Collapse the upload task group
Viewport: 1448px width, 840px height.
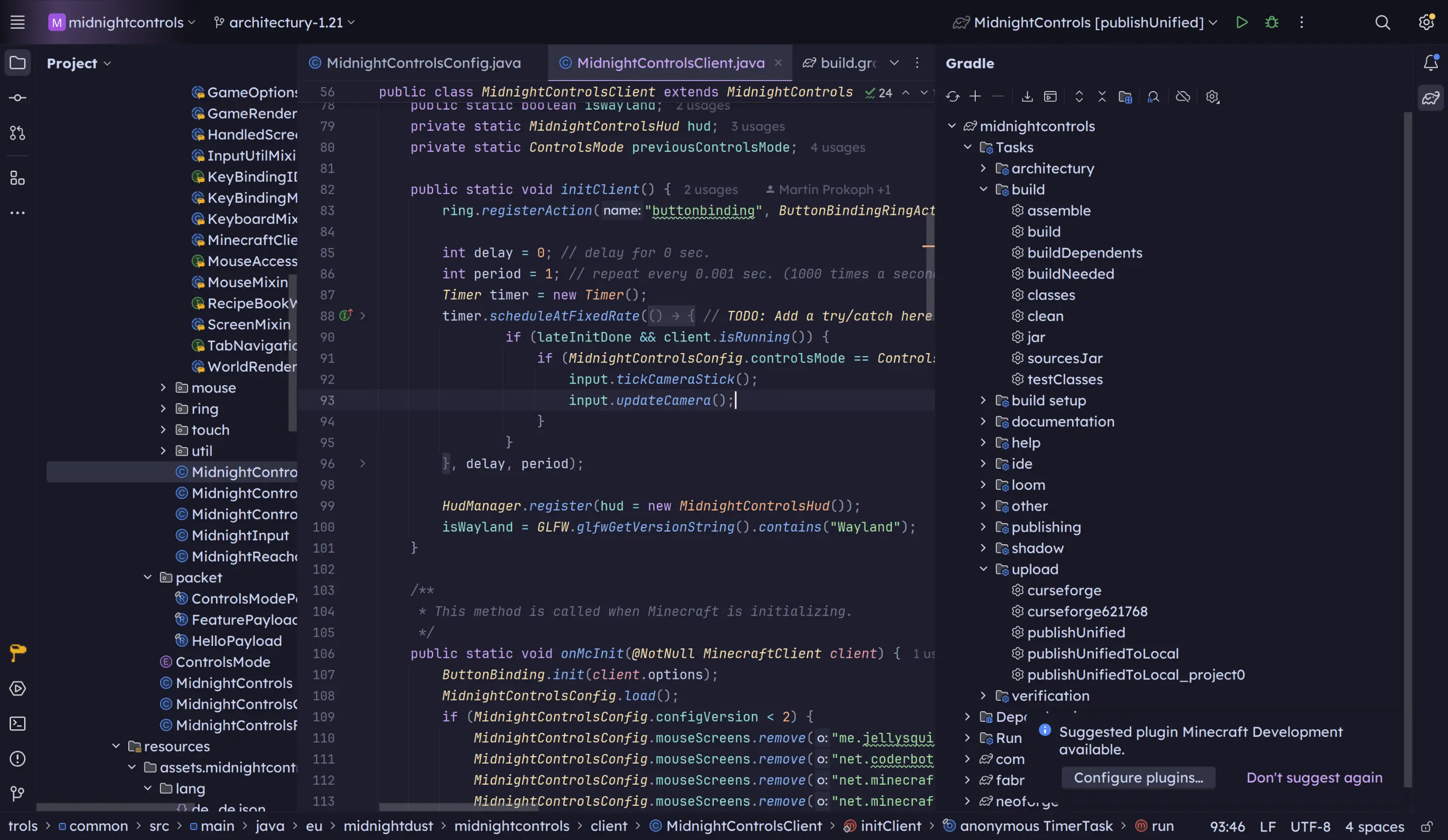pos(983,569)
